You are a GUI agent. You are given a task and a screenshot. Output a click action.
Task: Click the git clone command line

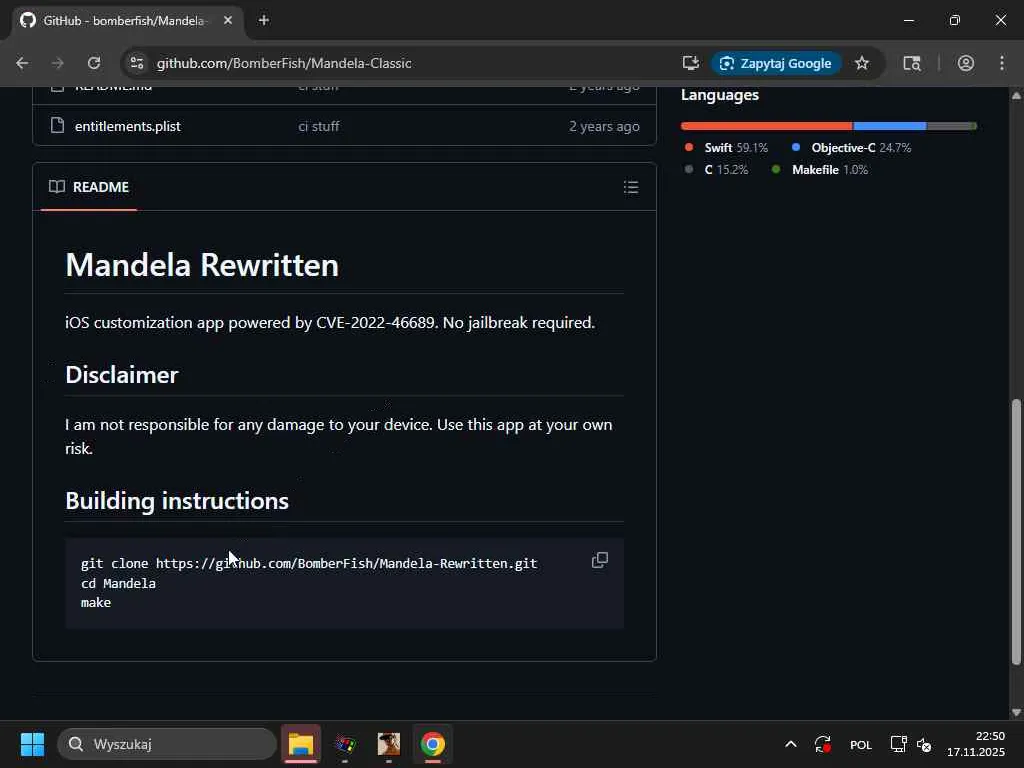point(309,563)
